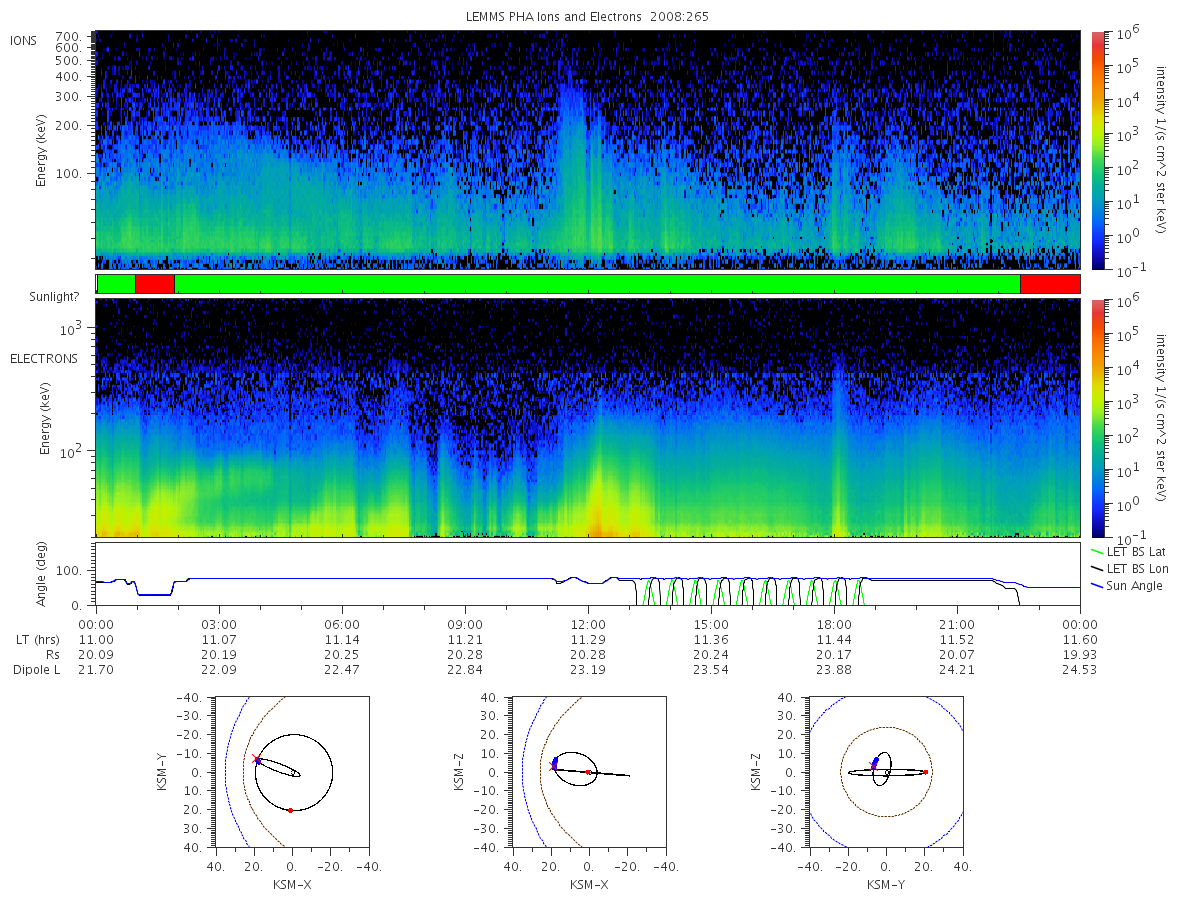Click the red dot at far right of KSM-Y/Z plot
1200x900 pixels.
(926, 772)
